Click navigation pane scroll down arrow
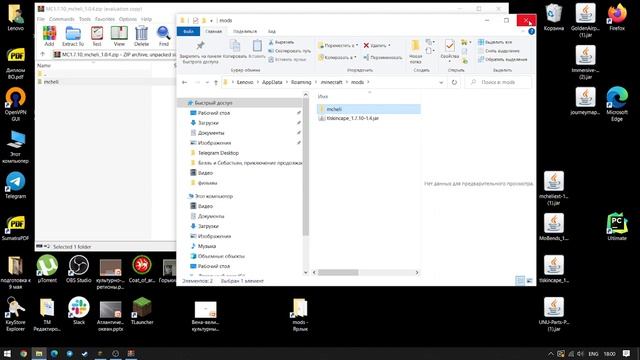The height and width of the screenshot is (360, 640). click(x=306, y=272)
